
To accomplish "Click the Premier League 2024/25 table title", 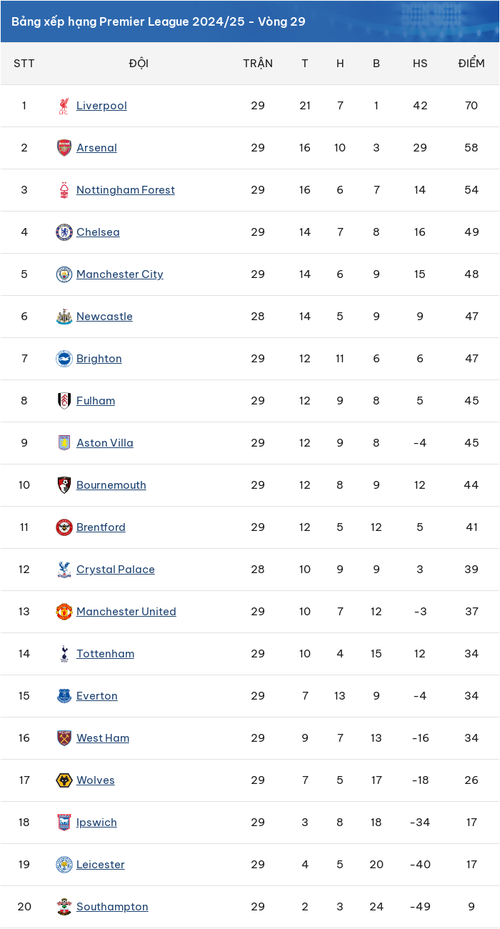I will coord(158,22).
